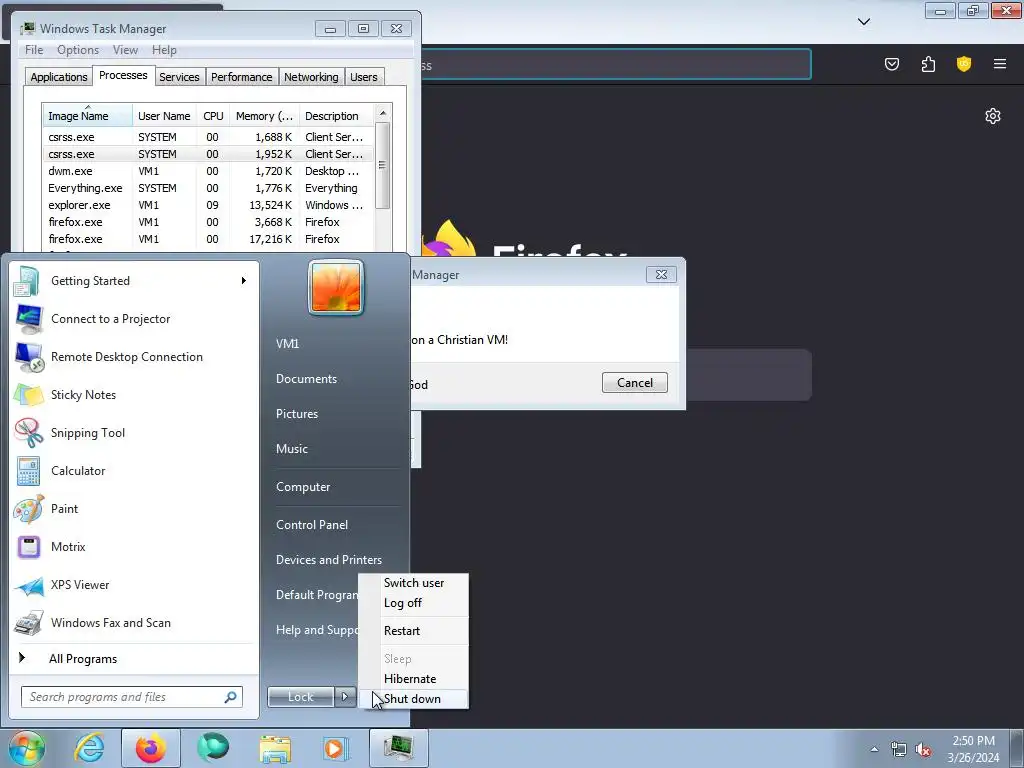Image resolution: width=1024 pixels, height=768 pixels.
Task: Switch to Task Manager taskbar button
Action: coord(398,748)
